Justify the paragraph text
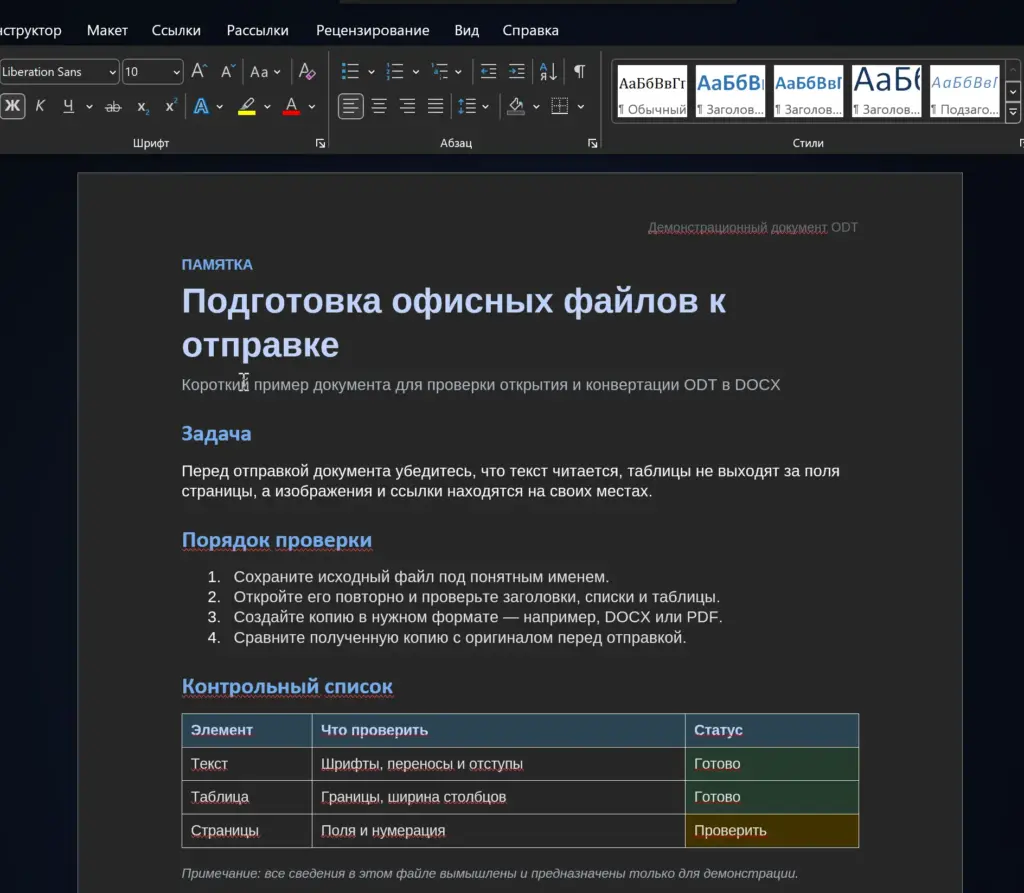Screen dimensions: 1024x893 (436, 106)
